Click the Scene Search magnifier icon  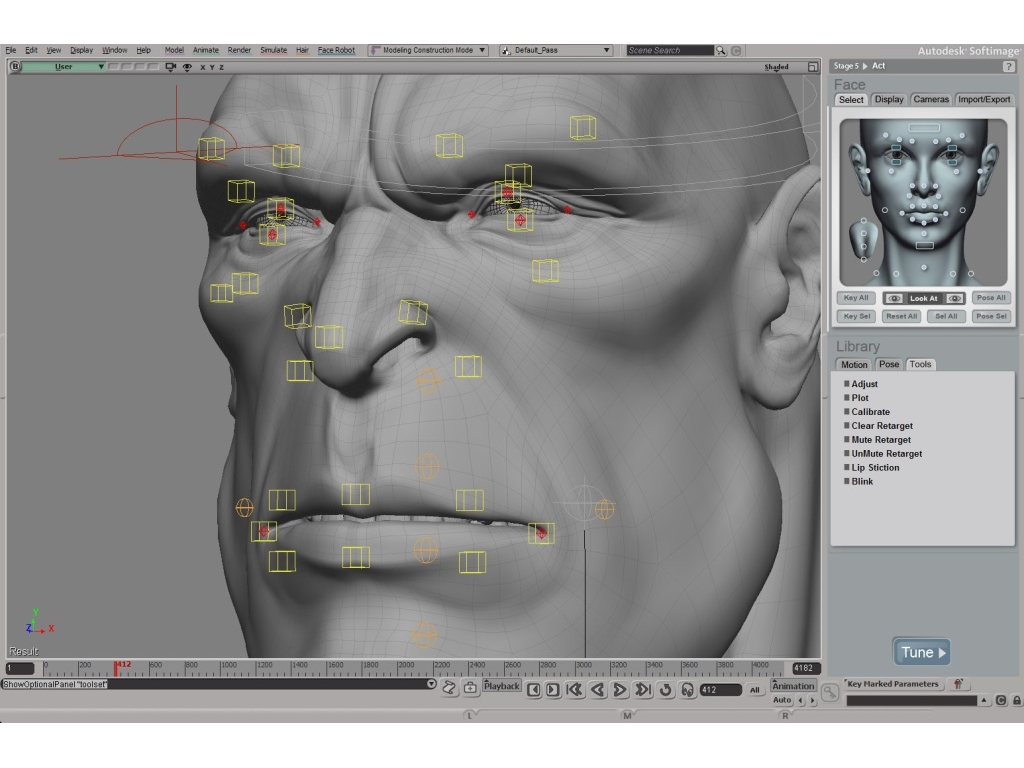coord(718,49)
